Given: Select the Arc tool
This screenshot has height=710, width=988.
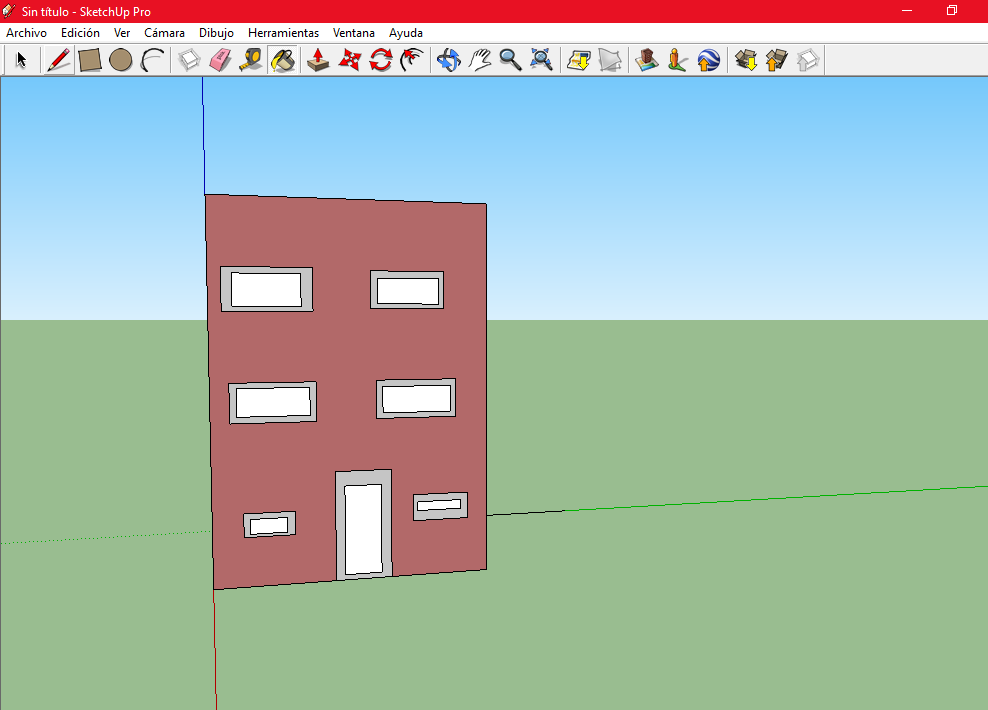Looking at the screenshot, I should 152,61.
